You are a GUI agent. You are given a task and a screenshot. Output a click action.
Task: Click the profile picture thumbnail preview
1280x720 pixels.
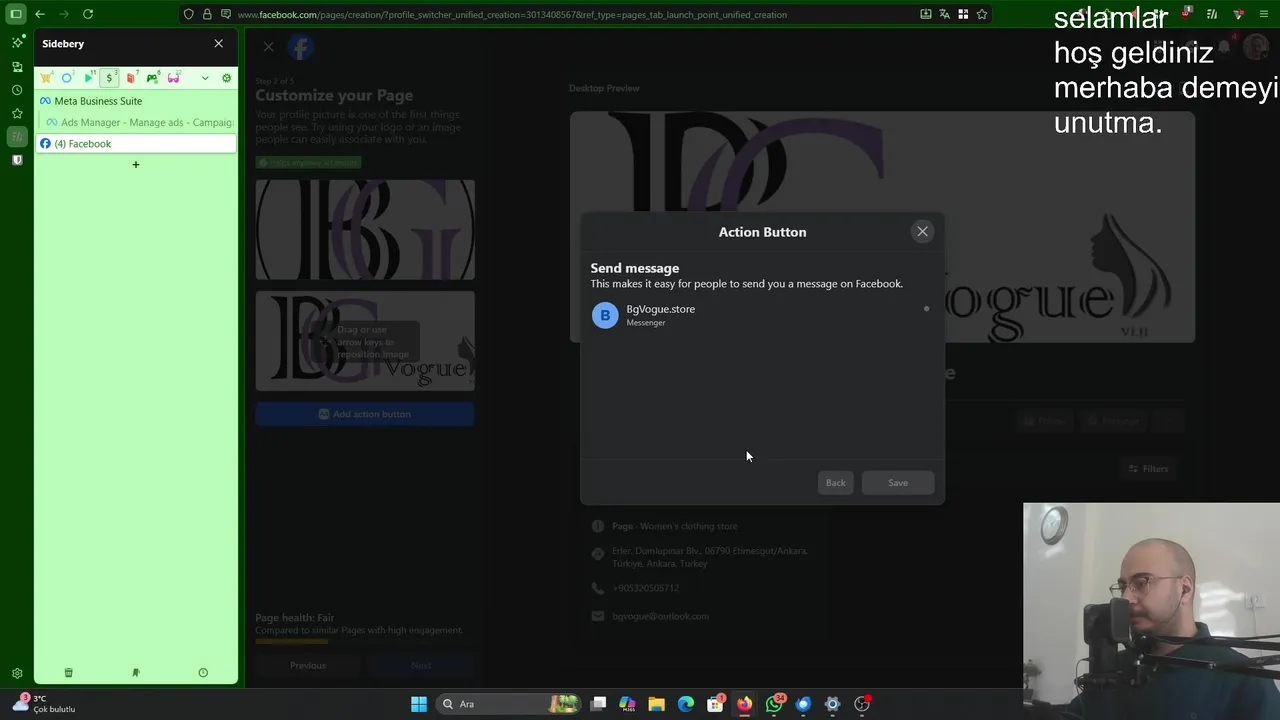[365, 230]
